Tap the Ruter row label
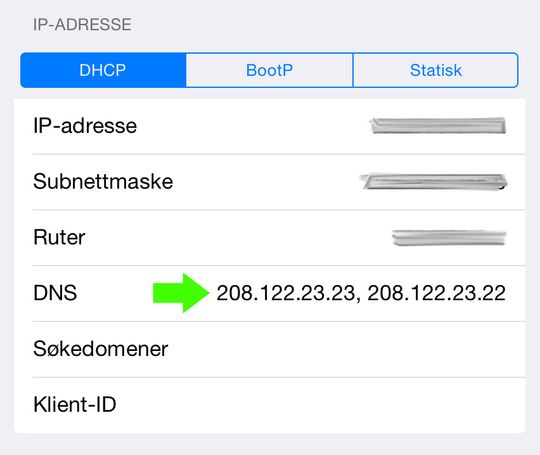The width and height of the screenshot is (540, 455). (x=59, y=237)
